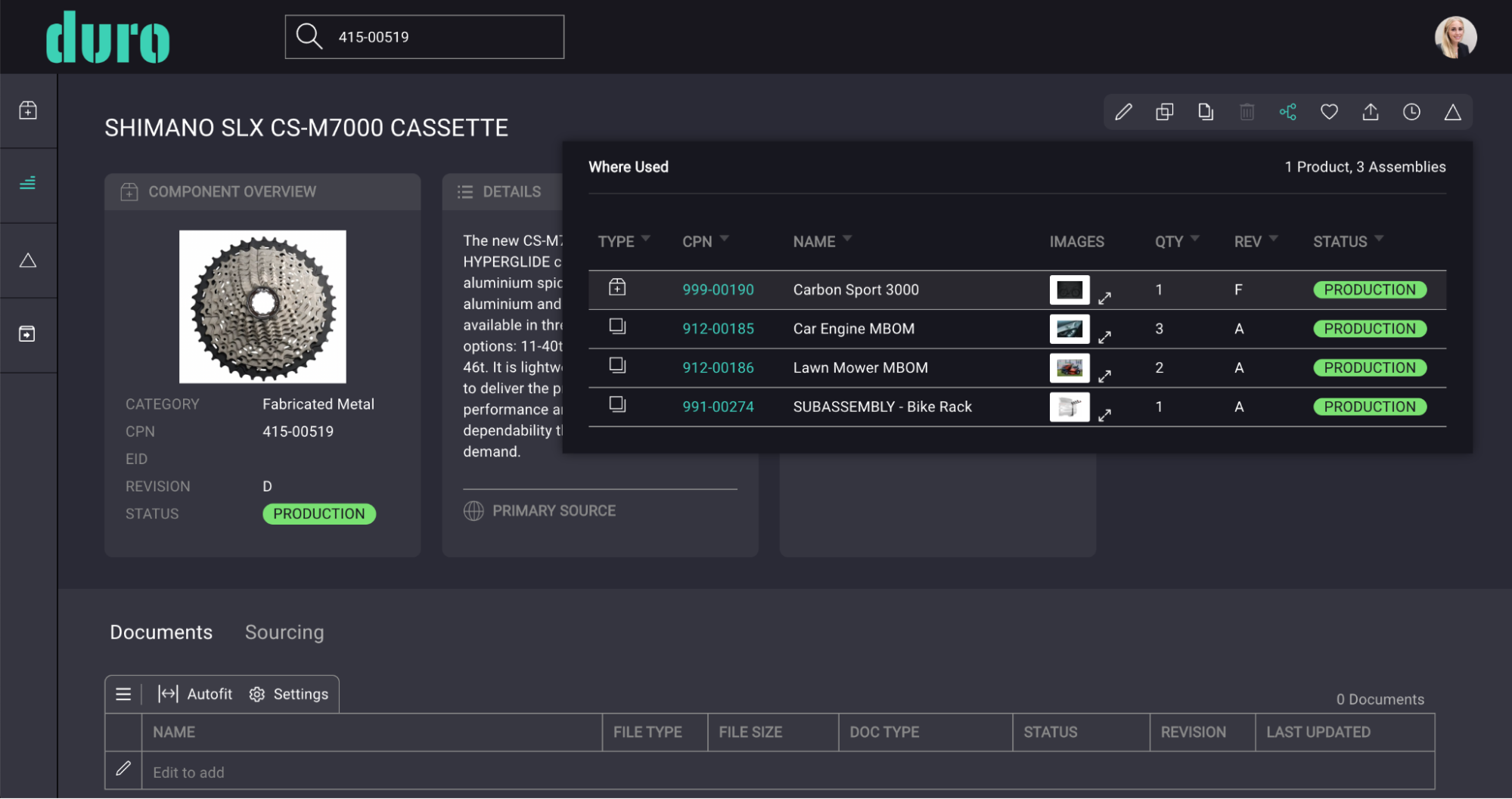Expand the Carbon Sport 3000 image
Screen dimensions: 1512x799
[x=1104, y=298]
